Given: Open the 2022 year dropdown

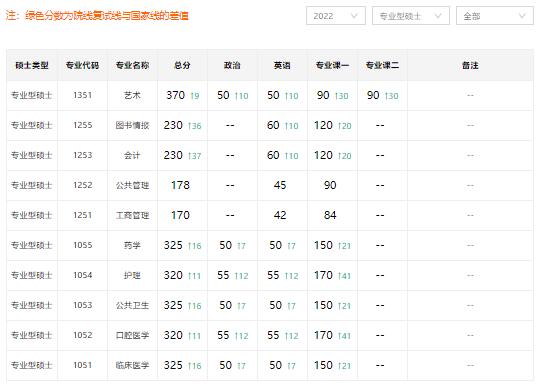Looking at the screenshot, I should (x=336, y=16).
